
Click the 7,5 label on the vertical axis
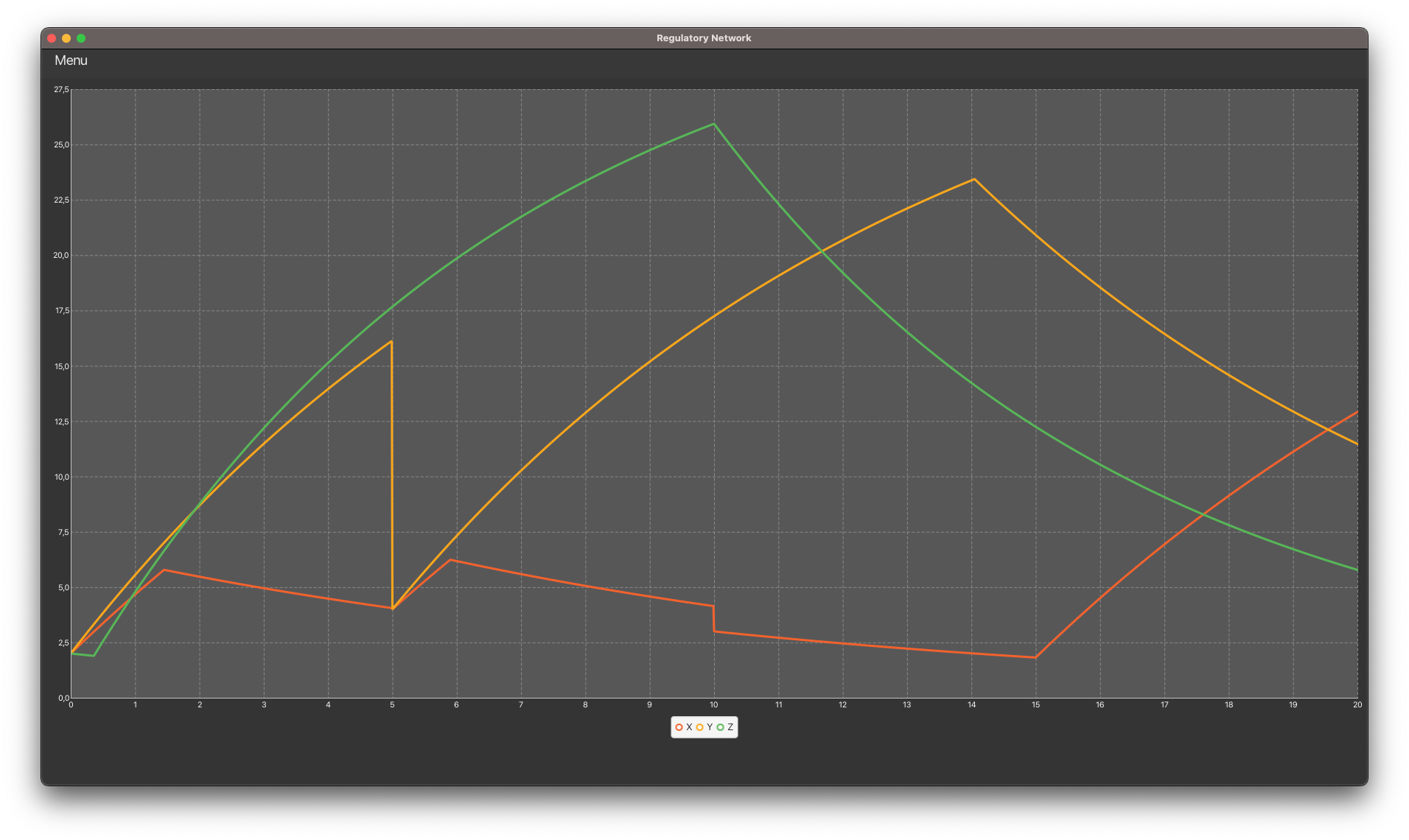pyautogui.click(x=63, y=532)
